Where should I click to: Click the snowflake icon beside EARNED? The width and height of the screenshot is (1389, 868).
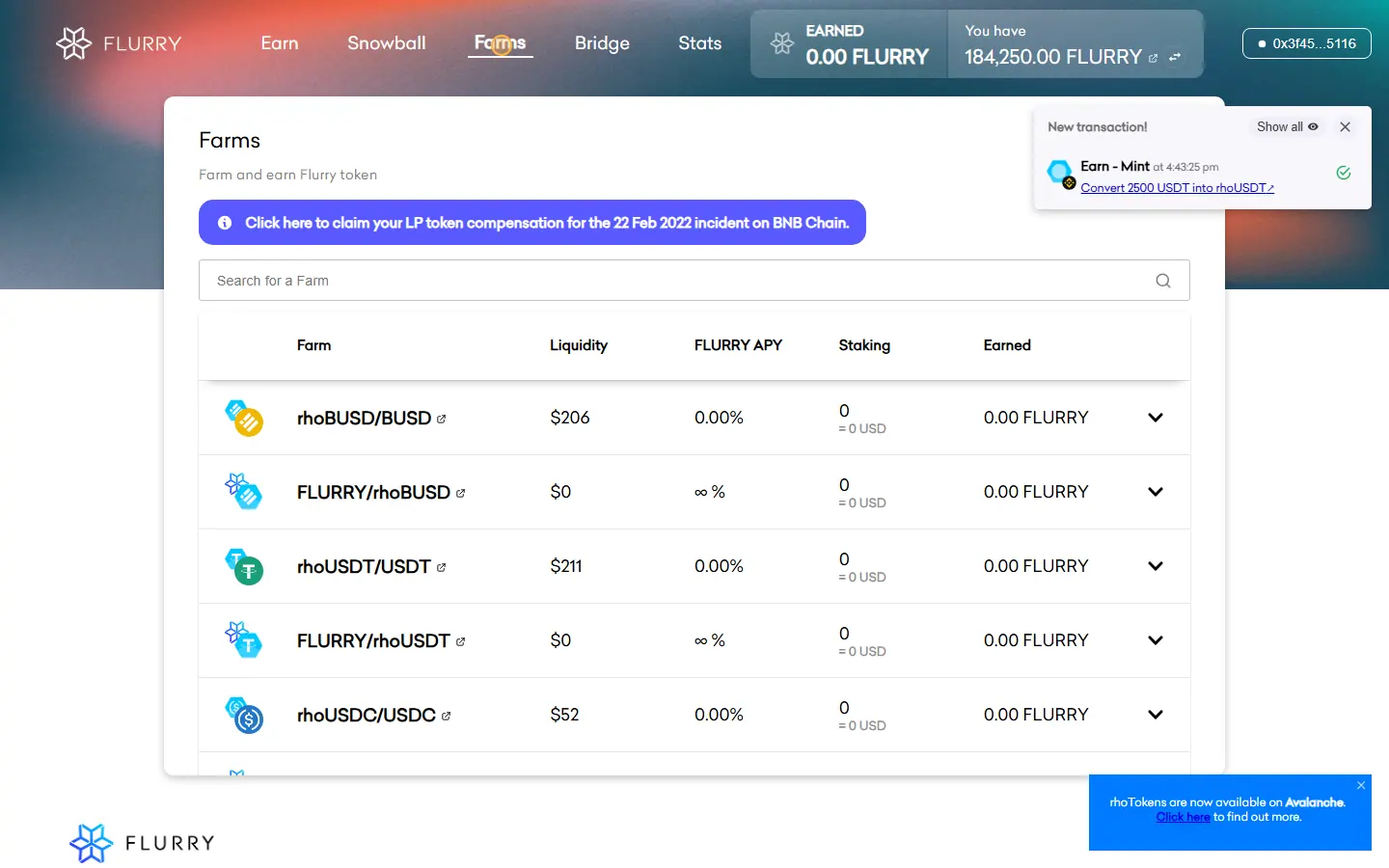pyautogui.click(x=782, y=43)
